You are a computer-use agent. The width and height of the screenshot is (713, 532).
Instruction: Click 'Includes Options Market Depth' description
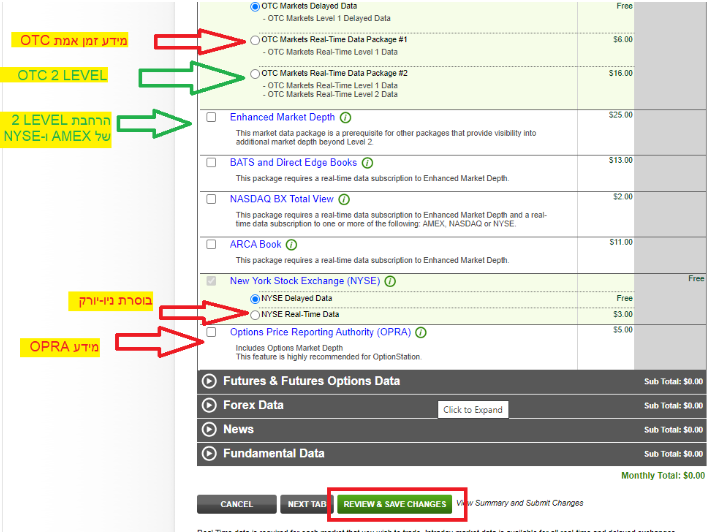(x=289, y=348)
